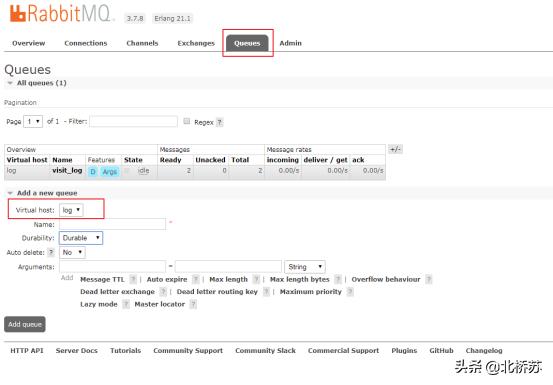The height and width of the screenshot is (385, 553).
Task: Sort by Virtual host column
Action: click(27, 160)
